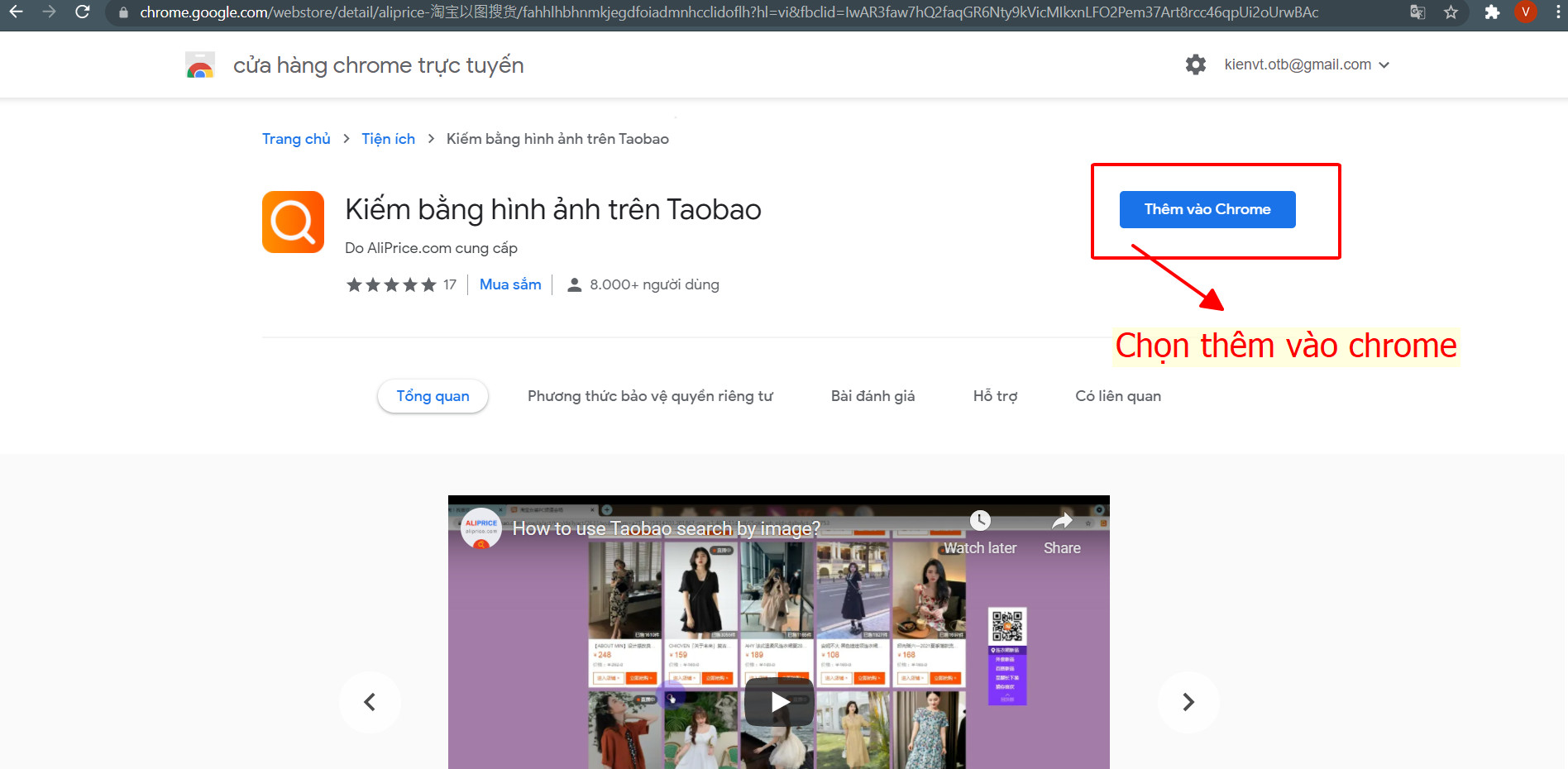Go to the 'Trang chủ' breadcrumb
Image resolution: width=1568 pixels, height=769 pixels.
(296, 139)
